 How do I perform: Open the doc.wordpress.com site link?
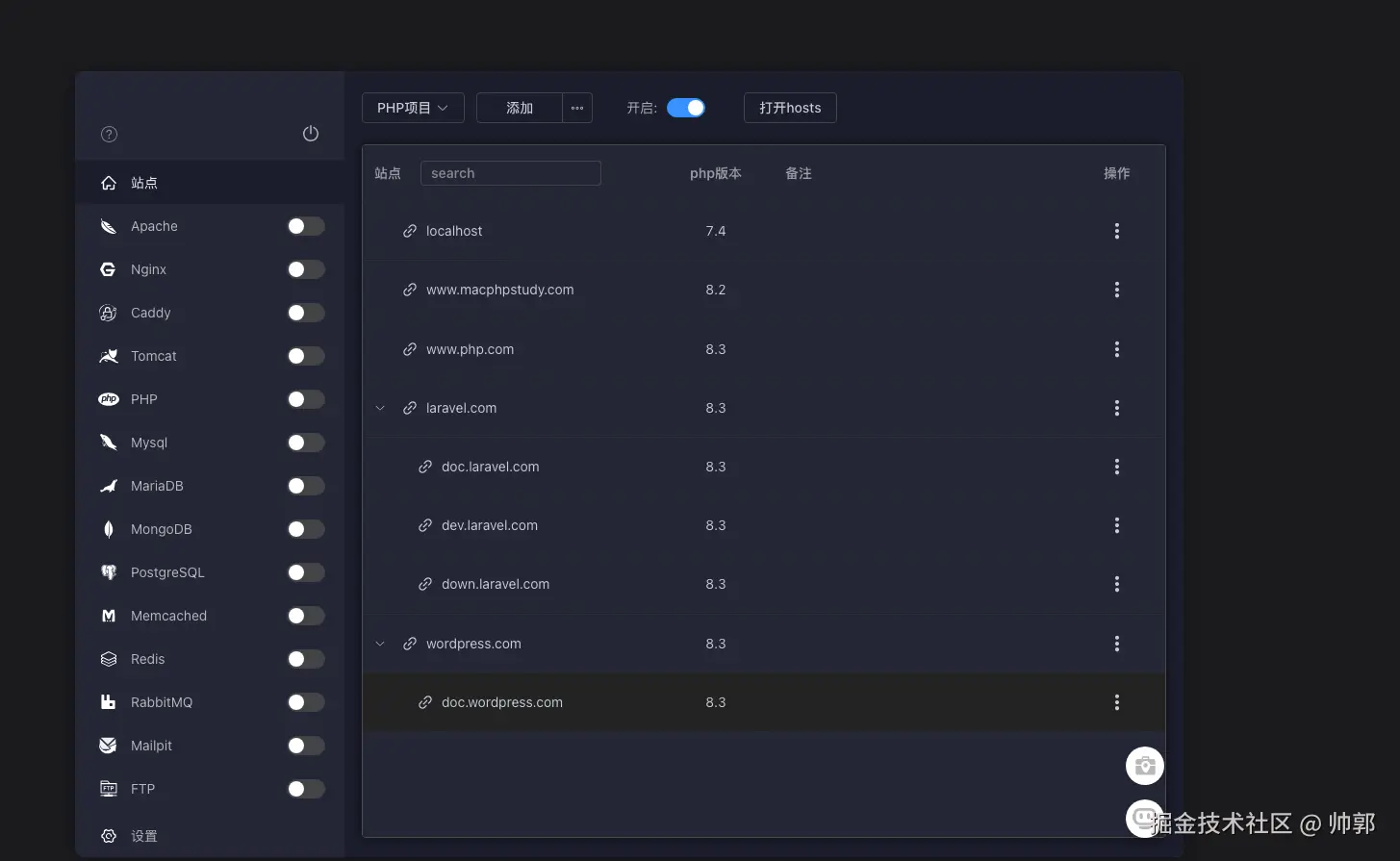pos(502,702)
